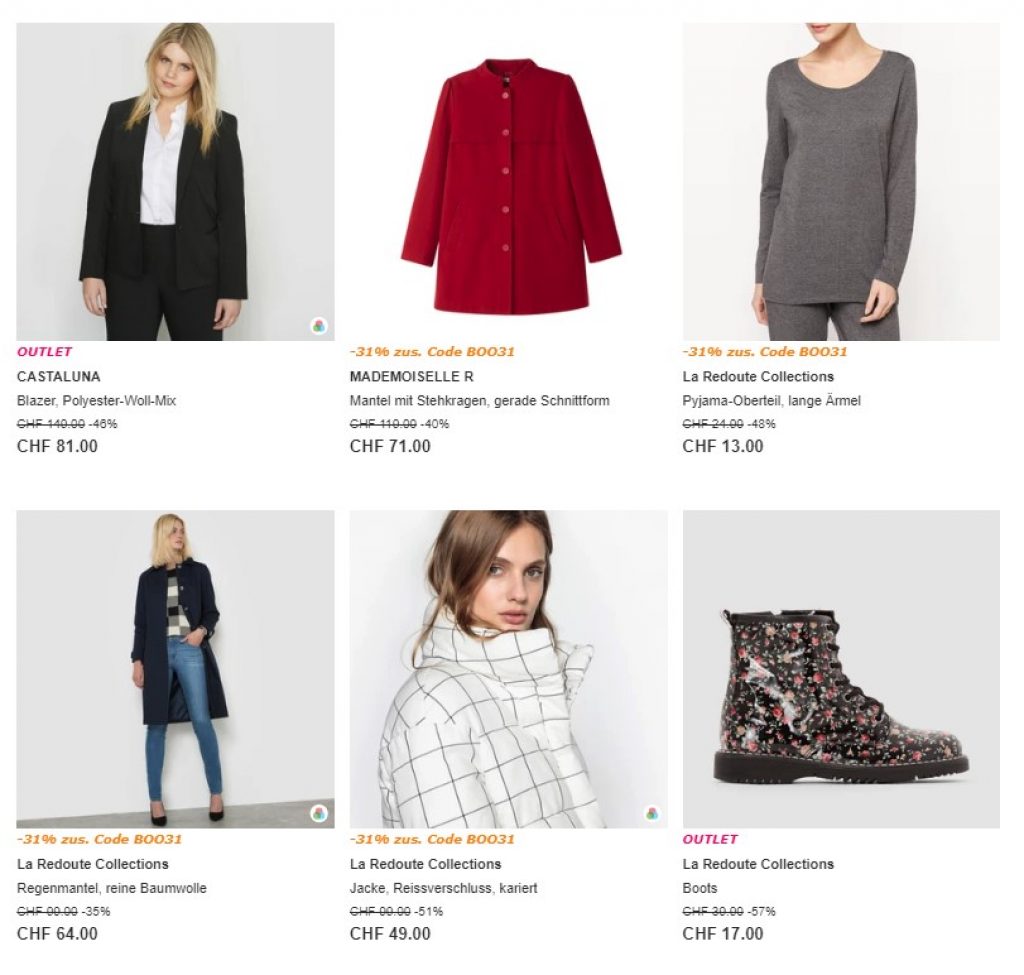Open the floral boots product image
This screenshot has height=975, width=1024.
point(841,668)
